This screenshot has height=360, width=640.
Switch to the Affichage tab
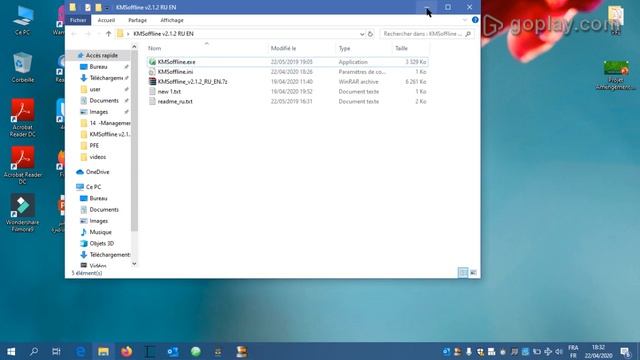point(172,20)
